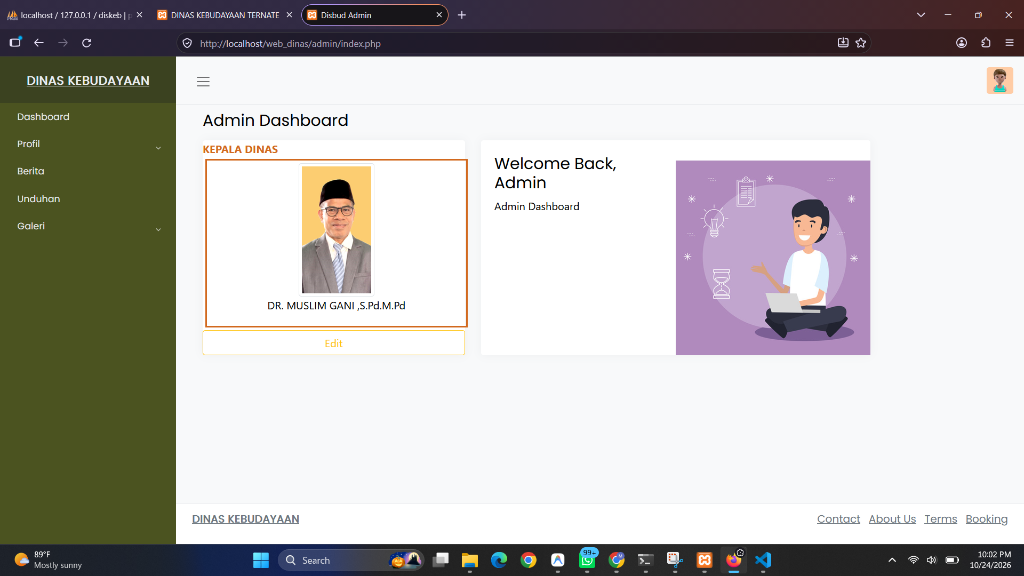The width and height of the screenshot is (1024, 576).
Task: Click the Contact footer link
Action: click(838, 519)
